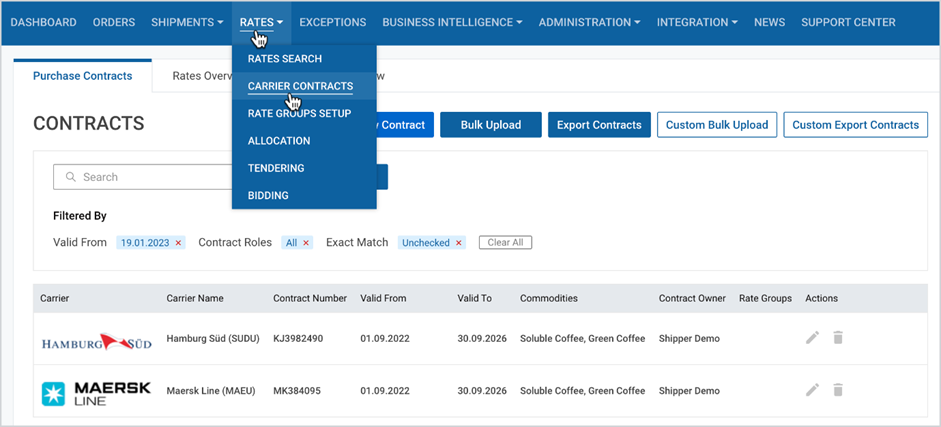
Task: Collapse the Rates dropdown menu
Action: [x=262, y=22]
